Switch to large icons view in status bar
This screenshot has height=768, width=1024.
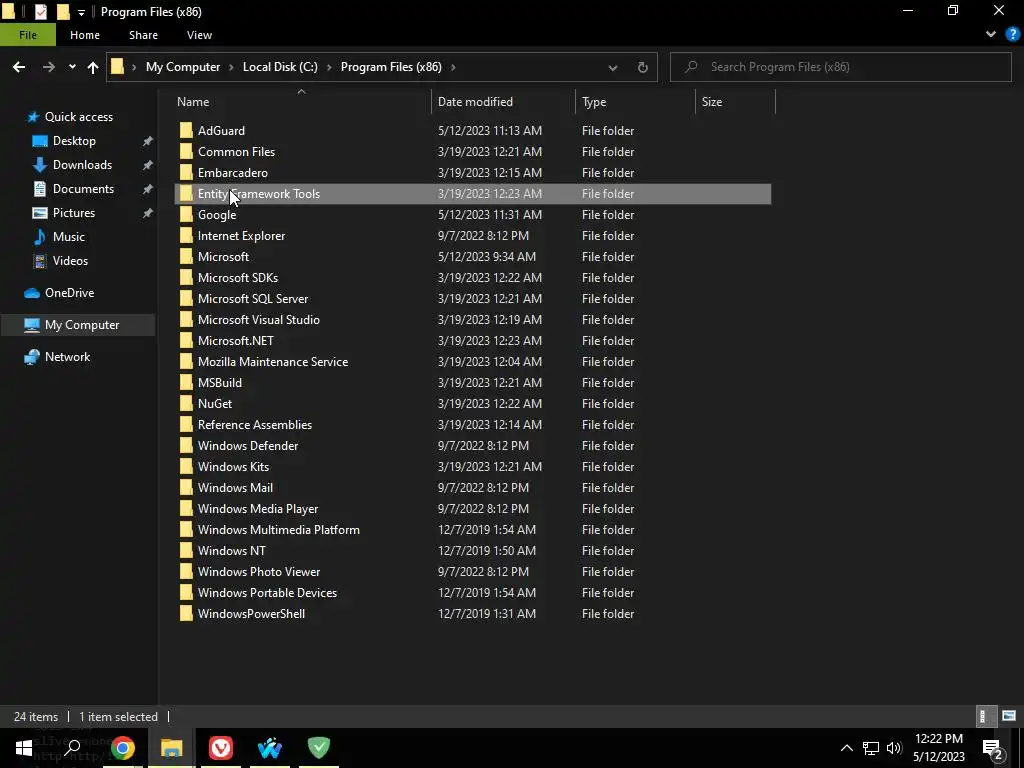(1009, 716)
